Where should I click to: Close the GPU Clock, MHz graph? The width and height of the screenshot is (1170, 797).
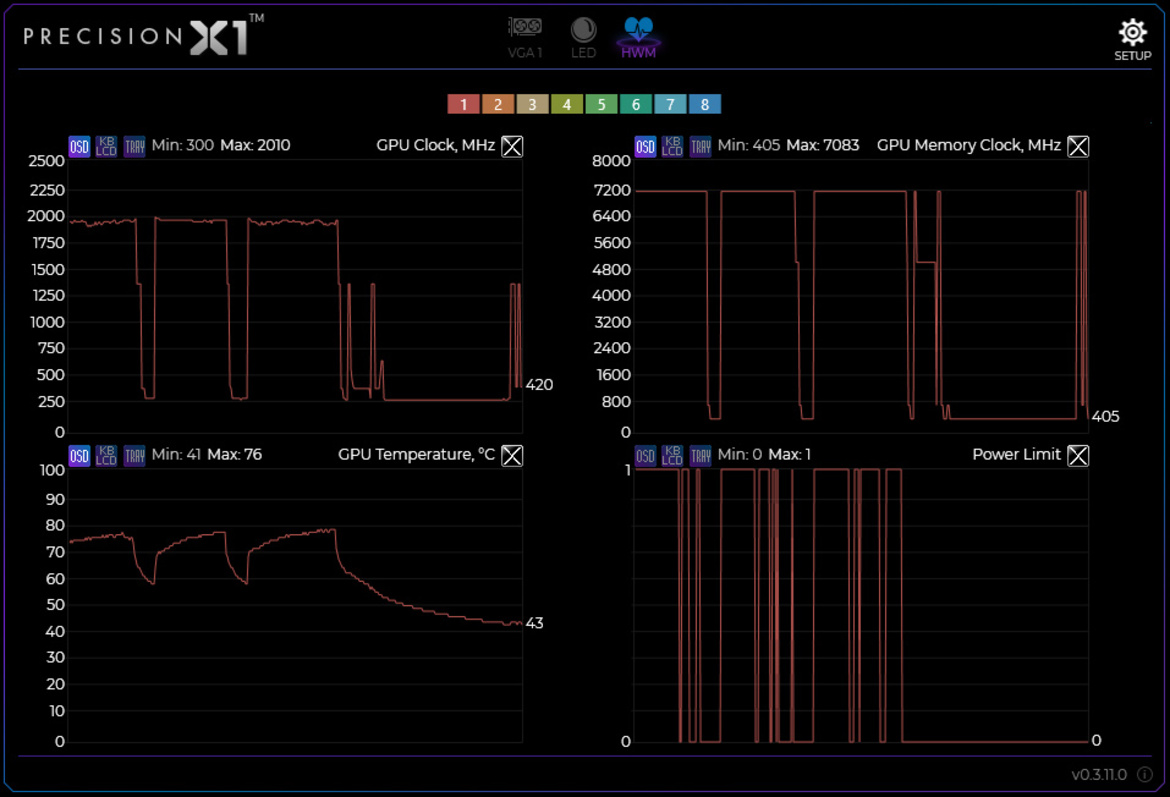point(512,146)
